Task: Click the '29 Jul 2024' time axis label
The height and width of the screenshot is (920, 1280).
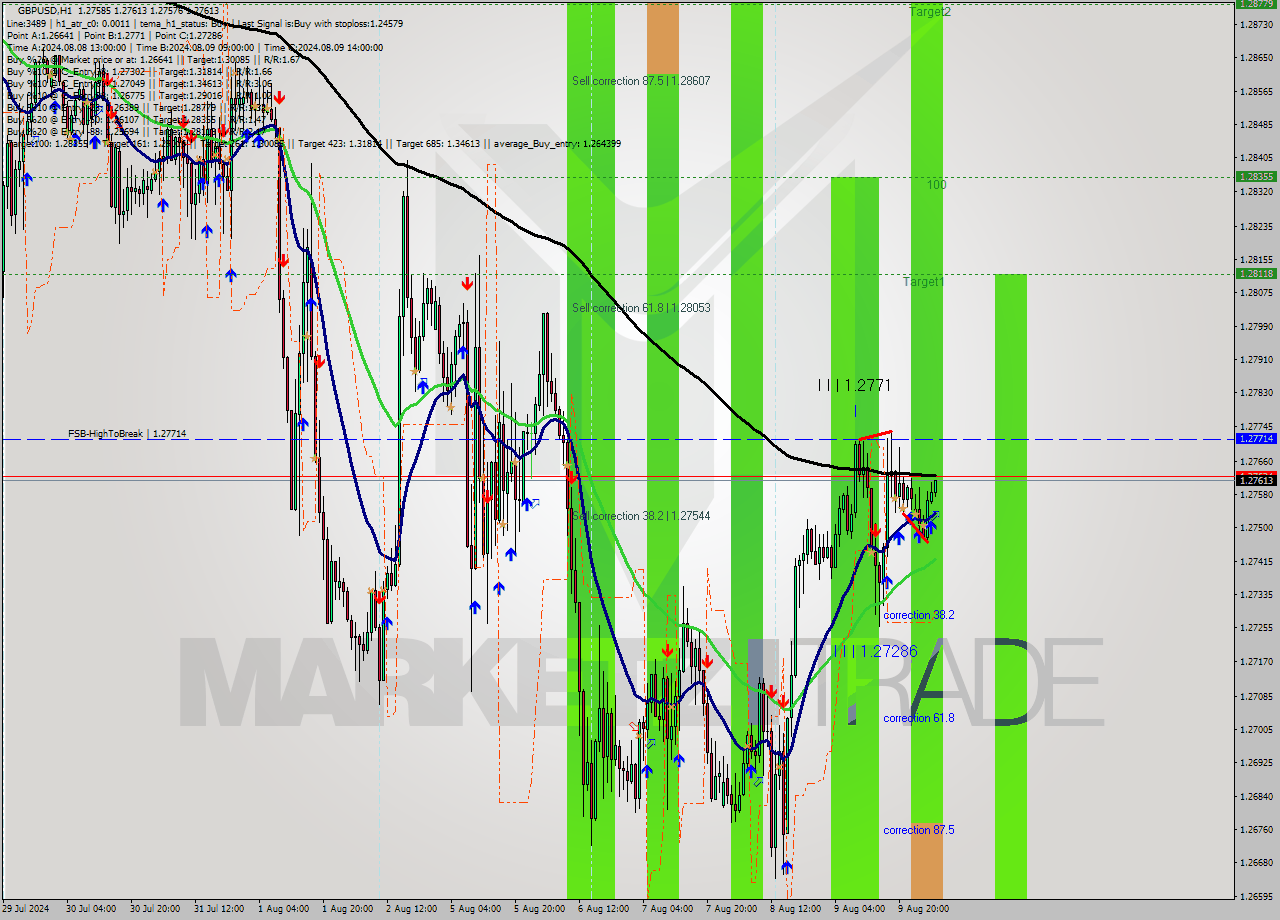Action: pyautogui.click(x=26, y=909)
